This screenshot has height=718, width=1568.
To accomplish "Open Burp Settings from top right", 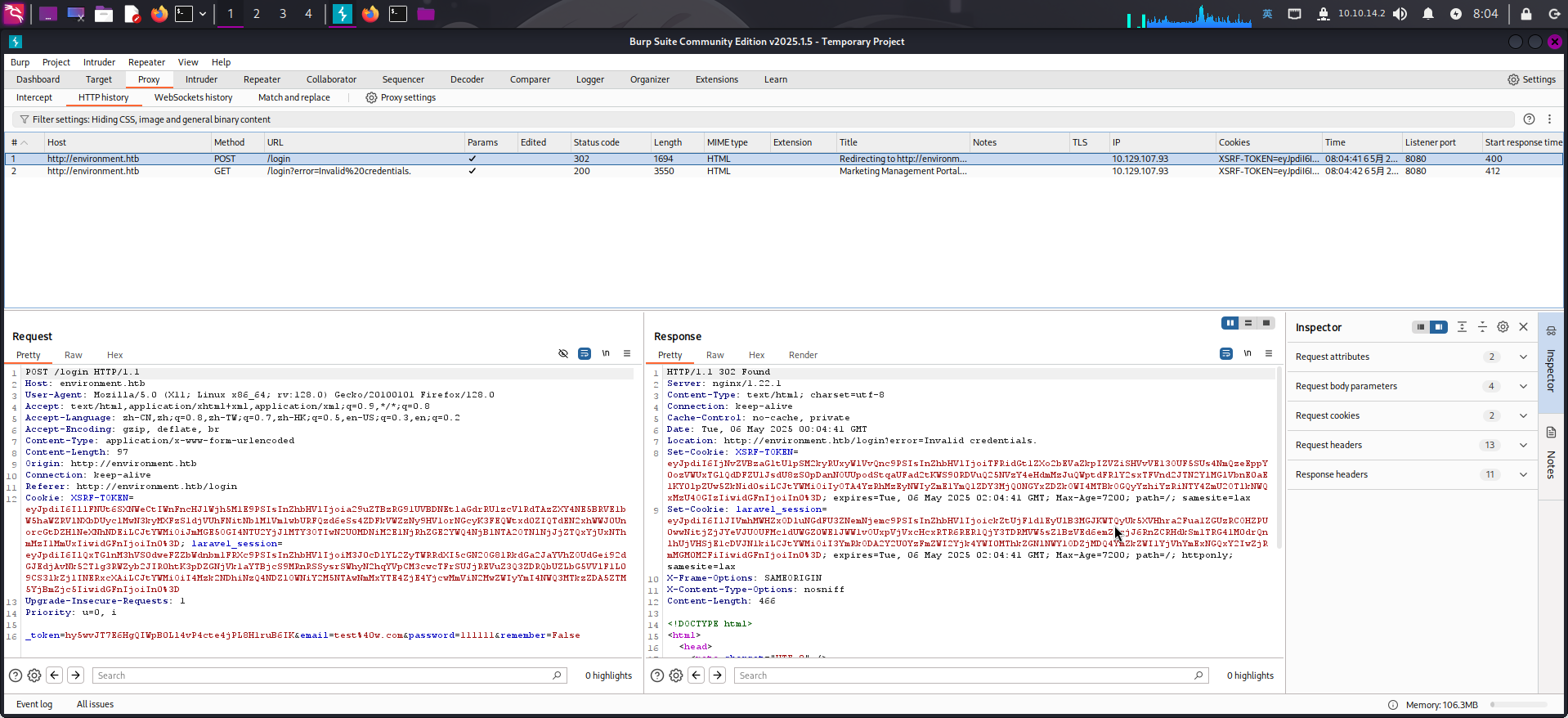I will [1531, 79].
